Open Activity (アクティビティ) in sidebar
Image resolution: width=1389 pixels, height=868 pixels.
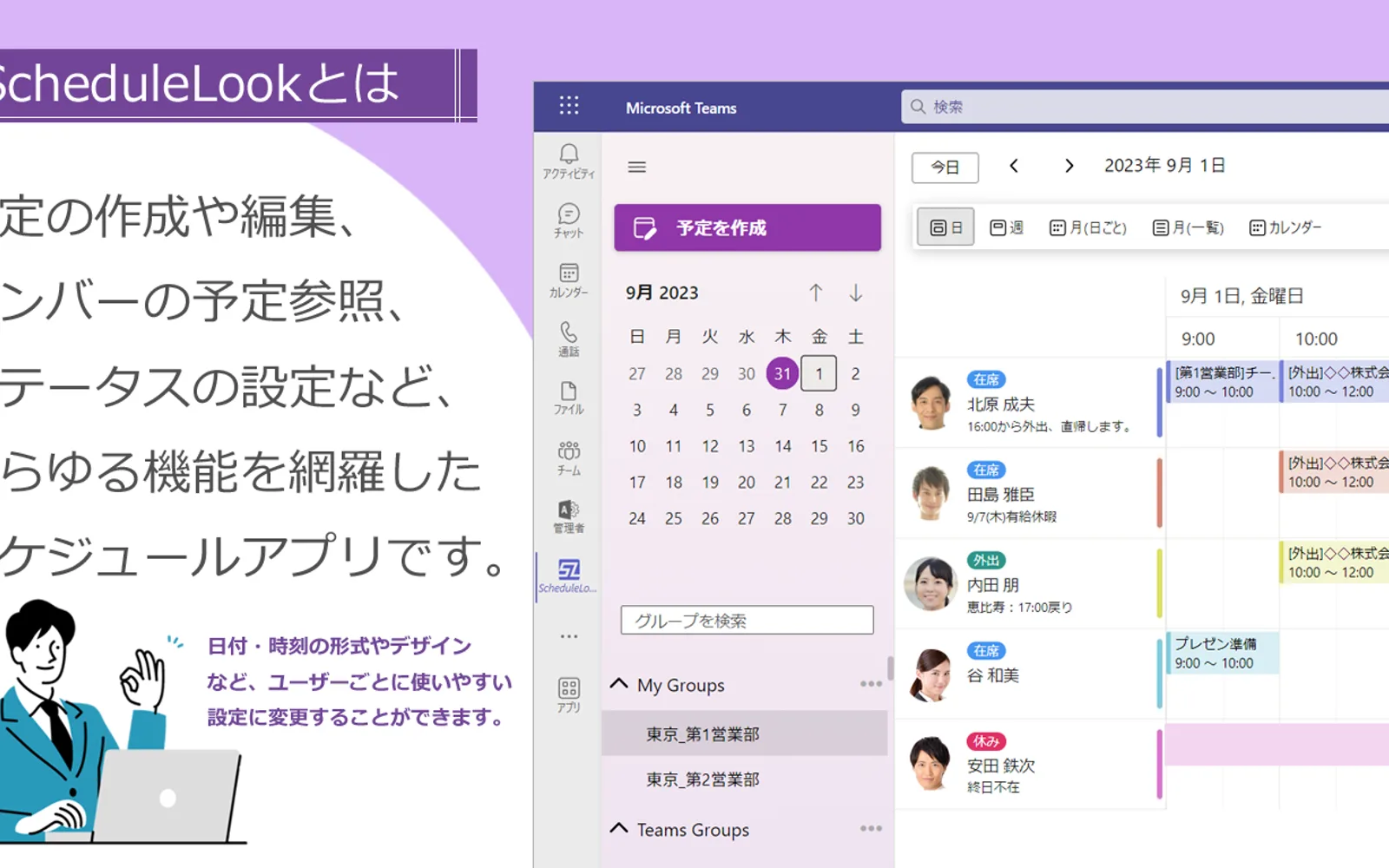click(x=569, y=161)
